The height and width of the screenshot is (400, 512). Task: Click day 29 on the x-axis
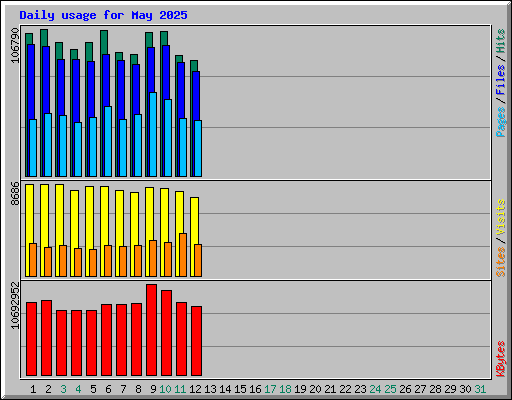point(450,389)
